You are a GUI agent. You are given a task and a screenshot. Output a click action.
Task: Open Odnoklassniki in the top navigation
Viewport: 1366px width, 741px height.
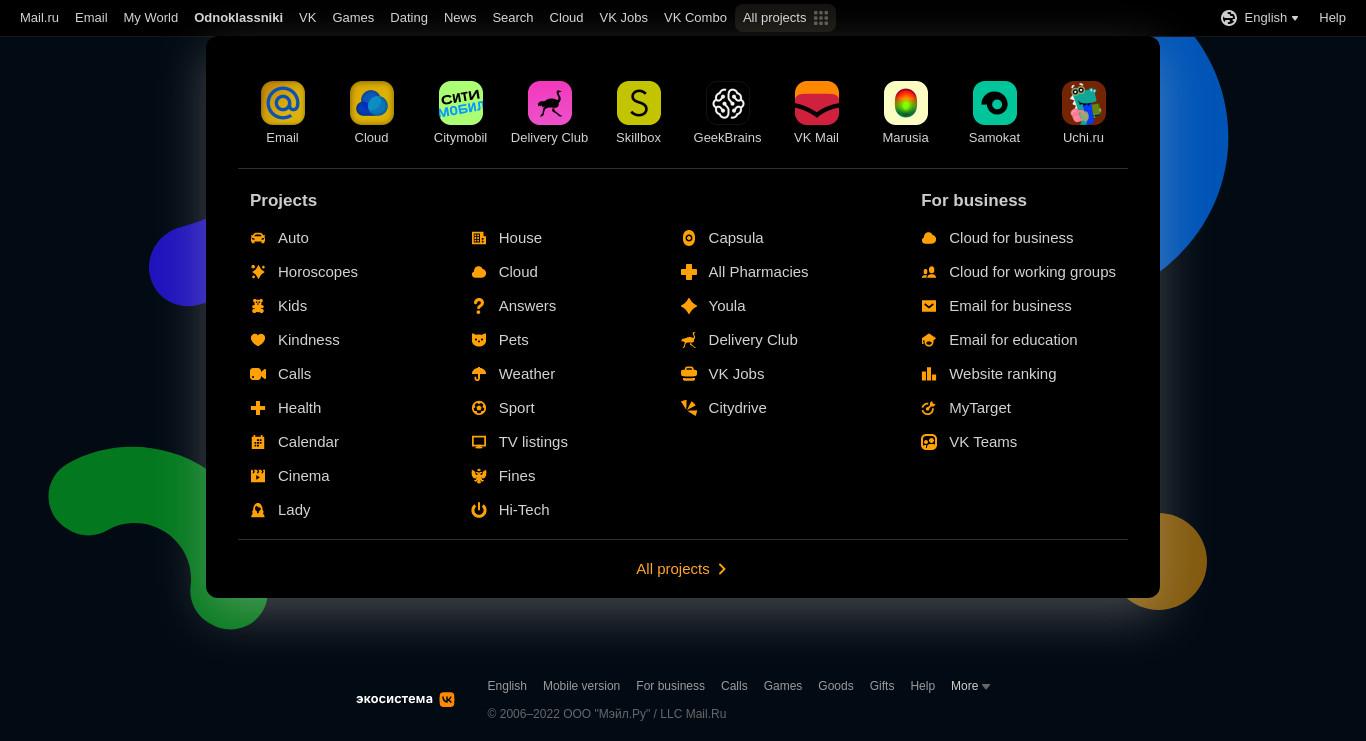(x=238, y=18)
